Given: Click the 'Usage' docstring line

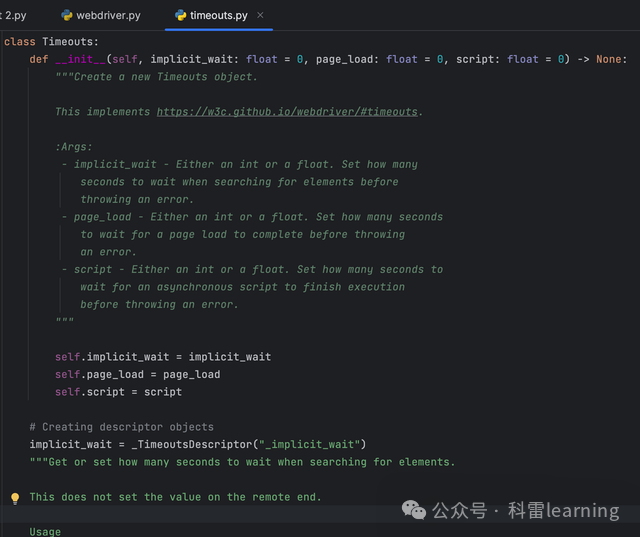Looking at the screenshot, I should pos(45,532).
